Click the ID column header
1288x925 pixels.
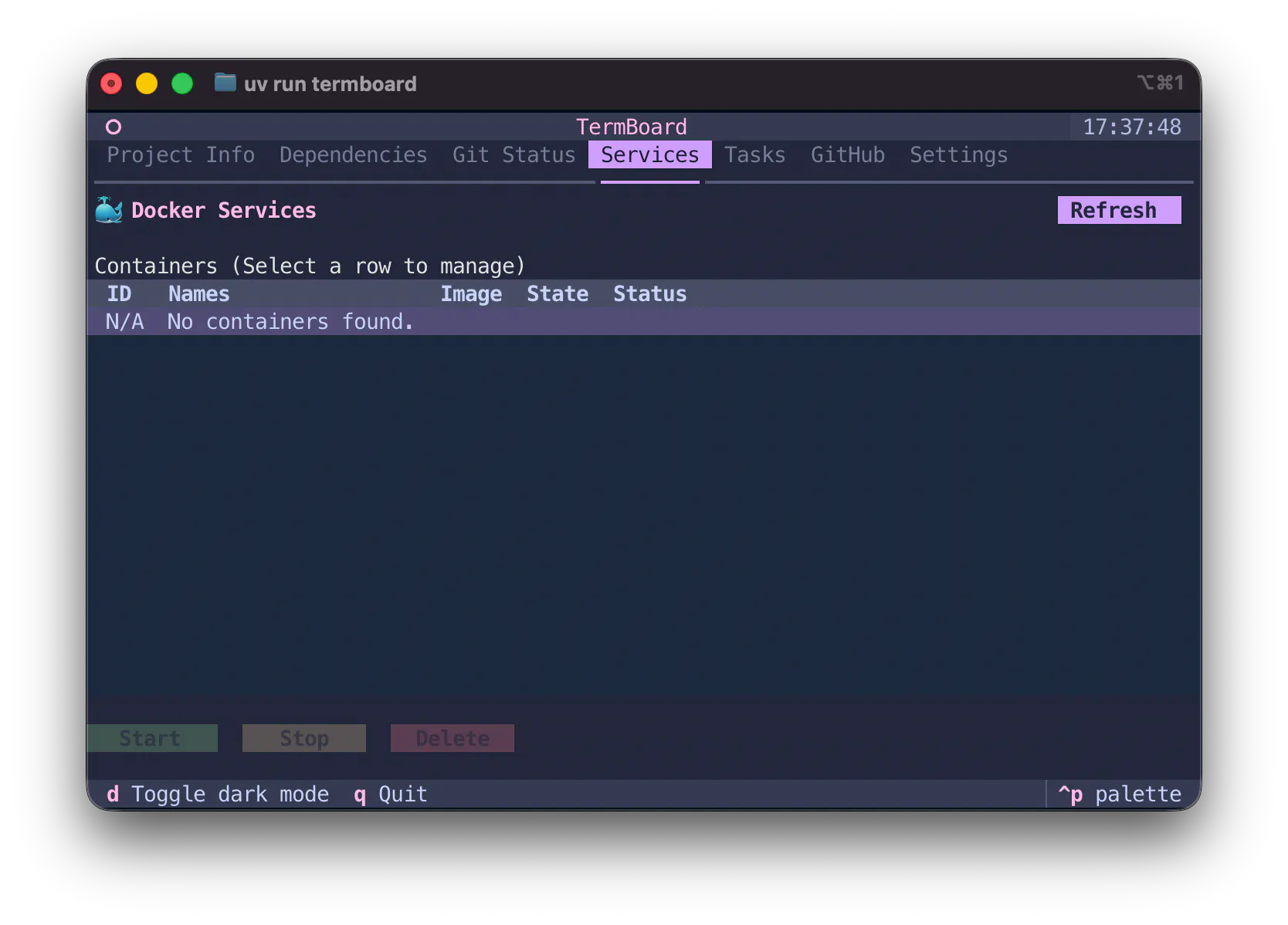(x=119, y=293)
